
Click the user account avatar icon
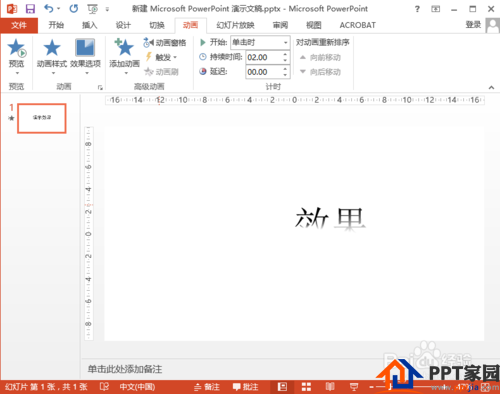[x=493, y=25]
